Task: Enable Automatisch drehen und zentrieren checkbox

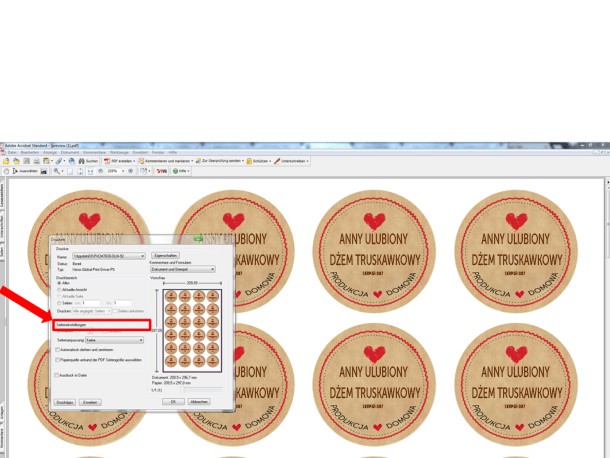Action: click(57, 349)
